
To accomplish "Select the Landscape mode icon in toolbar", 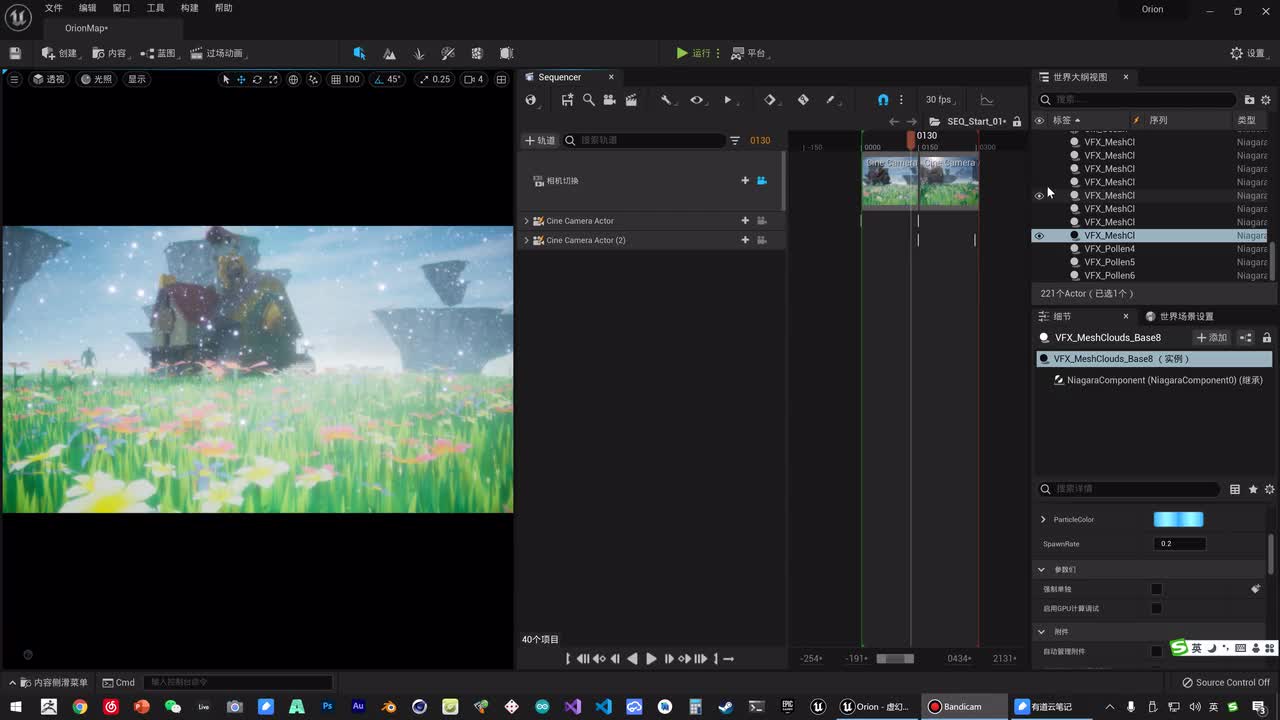I will coord(389,53).
